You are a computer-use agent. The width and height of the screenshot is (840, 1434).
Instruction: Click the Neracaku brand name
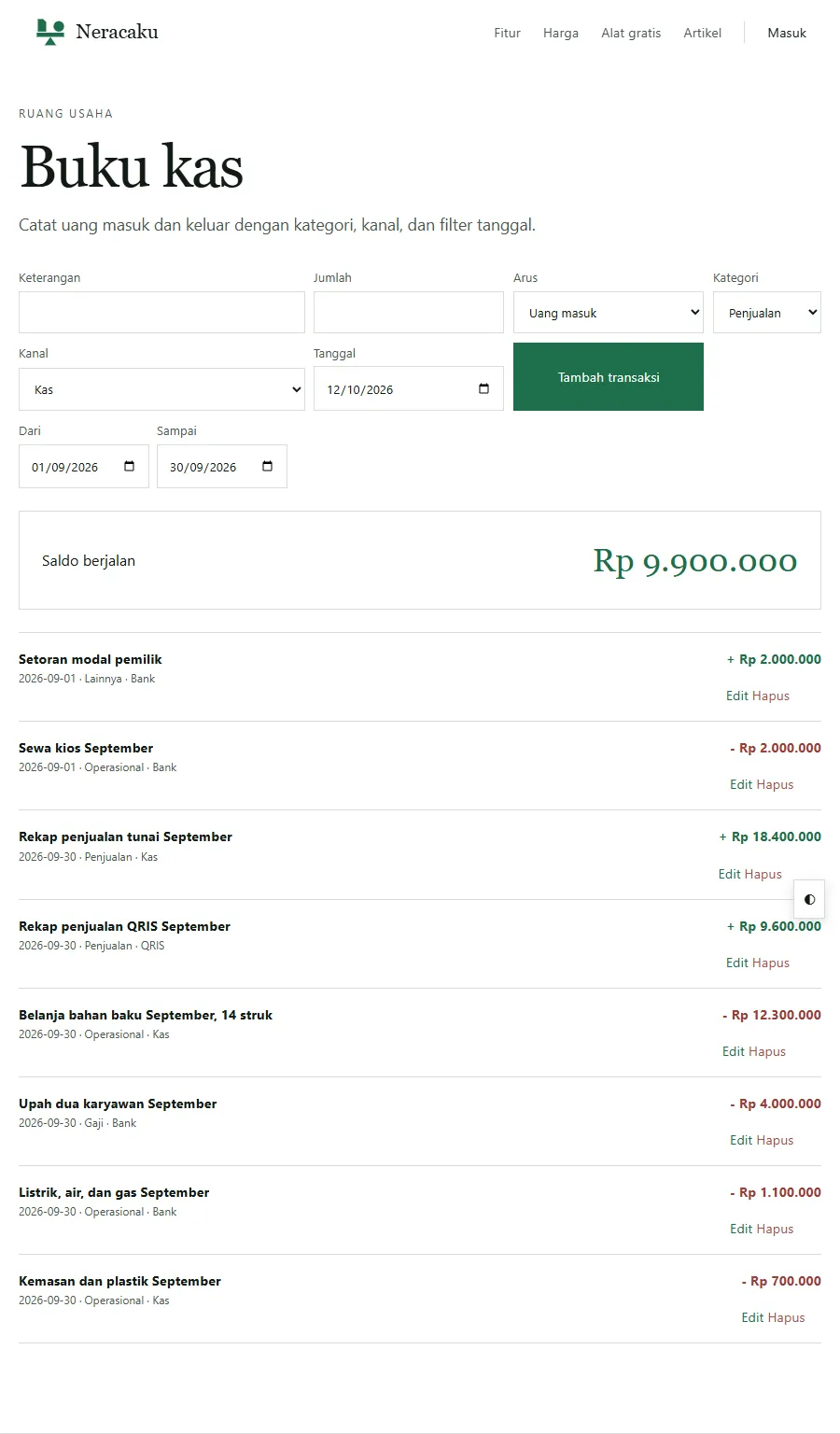point(117,32)
